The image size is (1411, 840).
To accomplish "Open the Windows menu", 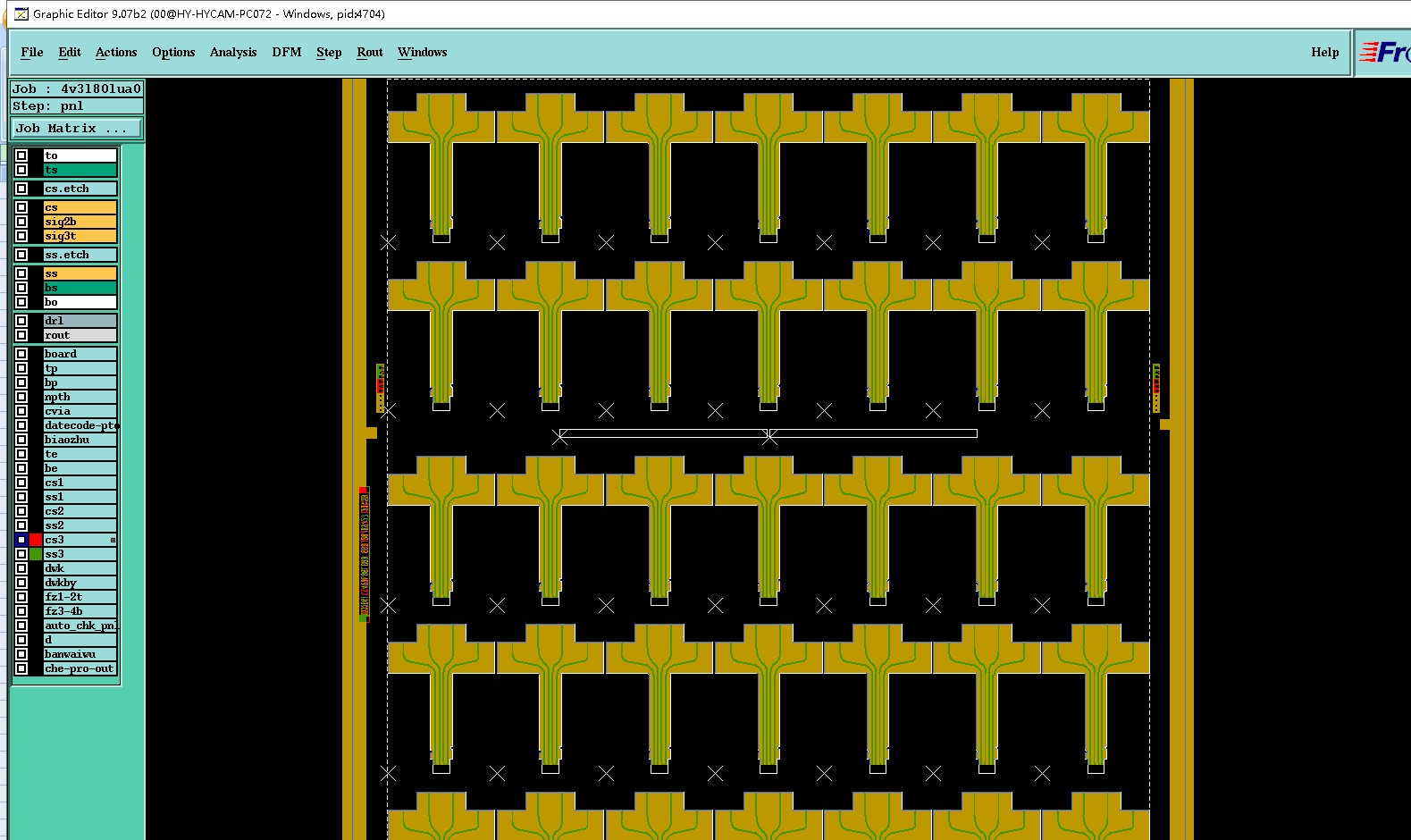I will (x=423, y=53).
